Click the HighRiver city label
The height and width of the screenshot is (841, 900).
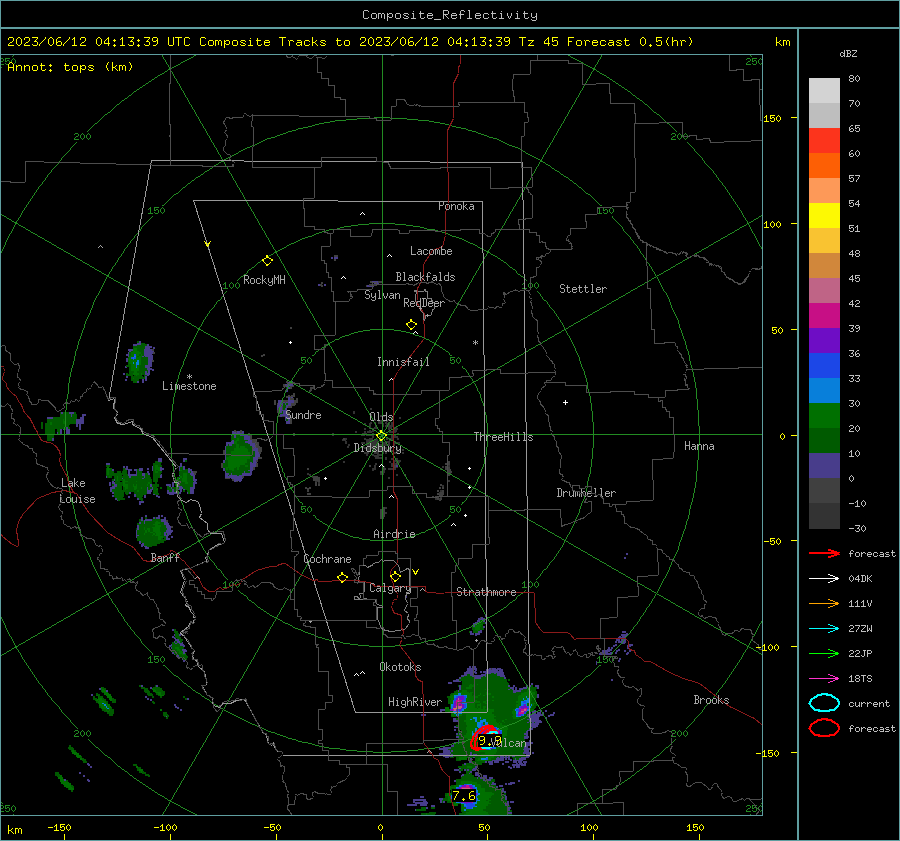415,702
